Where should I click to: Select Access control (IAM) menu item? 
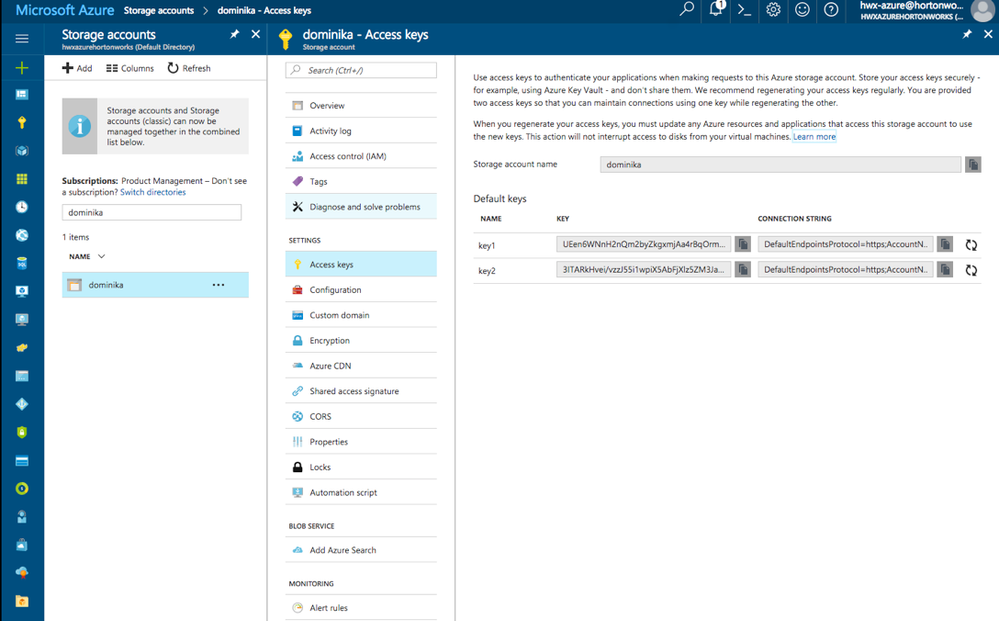point(347,156)
